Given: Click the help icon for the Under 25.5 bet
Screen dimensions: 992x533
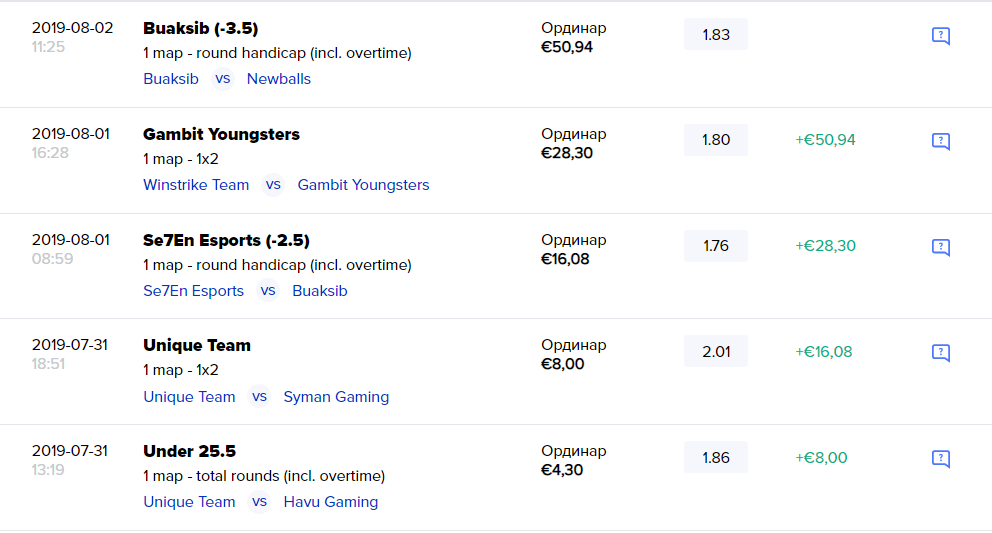Looking at the screenshot, I should pos(940,458).
